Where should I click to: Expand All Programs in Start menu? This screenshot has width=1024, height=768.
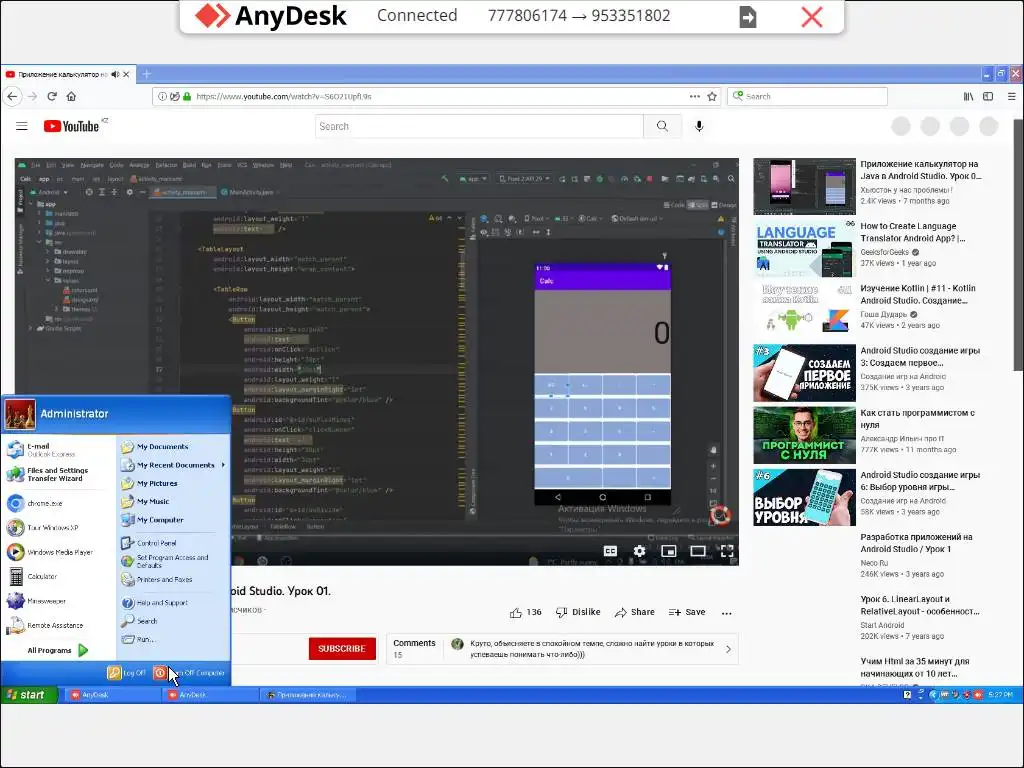tap(58, 650)
